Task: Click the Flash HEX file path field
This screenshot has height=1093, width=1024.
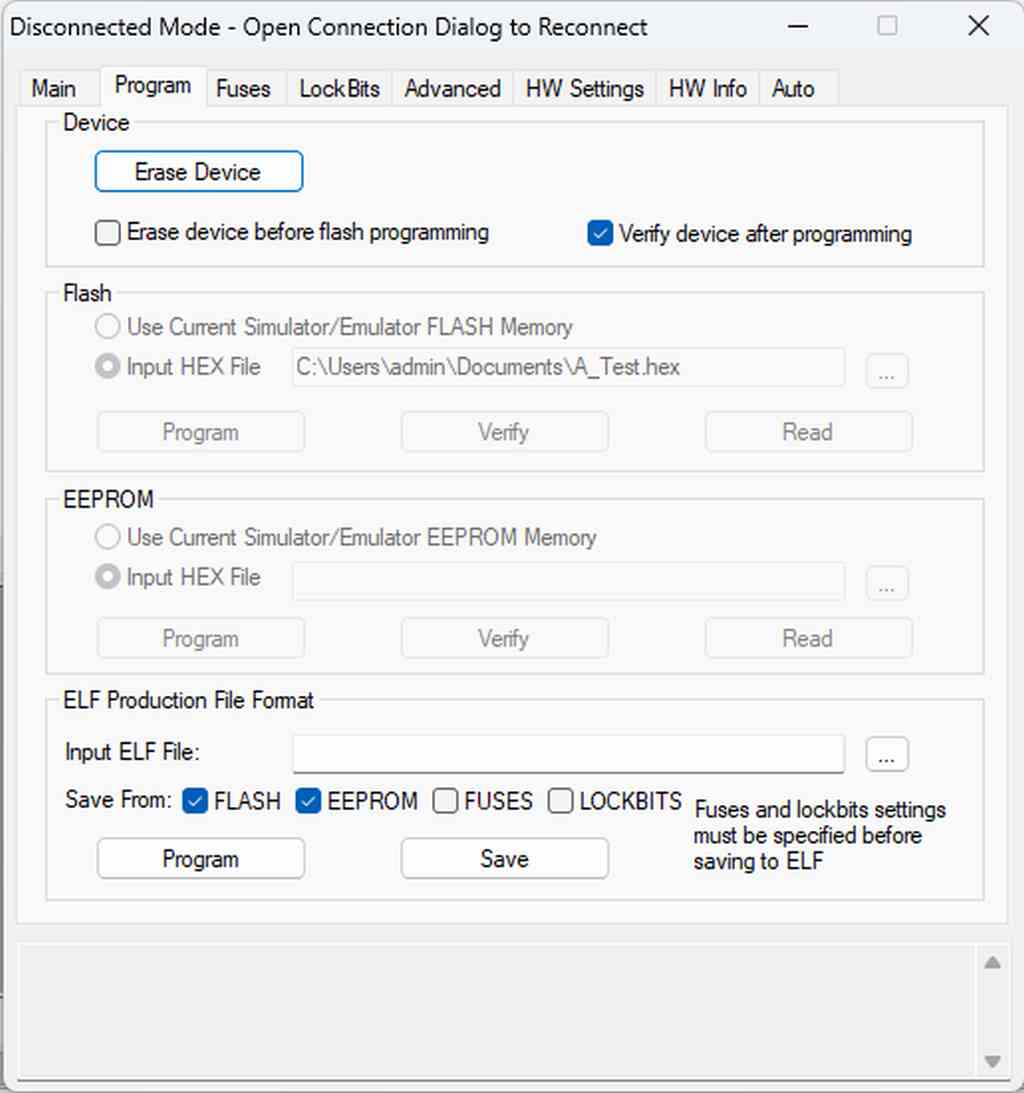Action: click(x=568, y=367)
